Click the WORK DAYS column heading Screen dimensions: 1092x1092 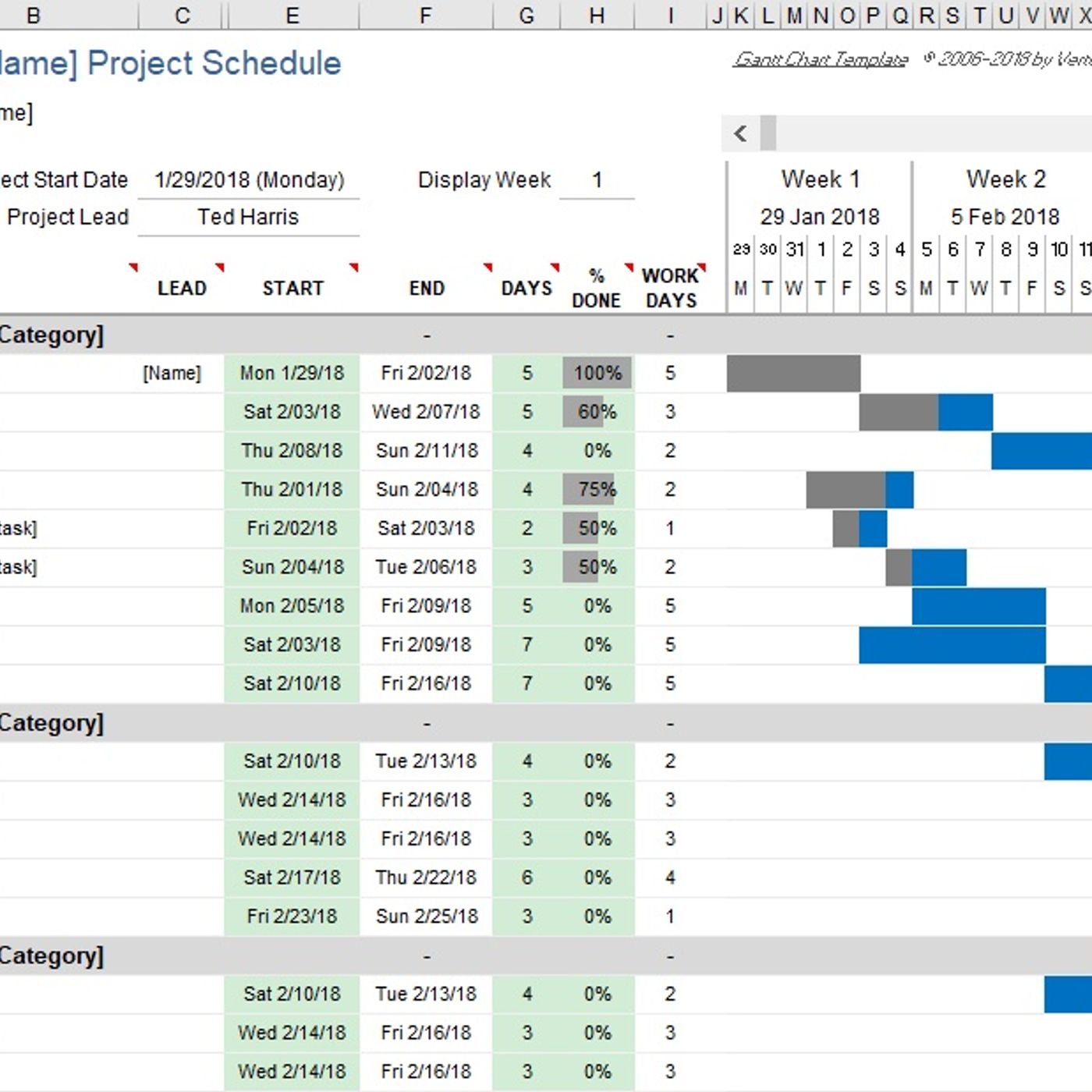pos(671,288)
